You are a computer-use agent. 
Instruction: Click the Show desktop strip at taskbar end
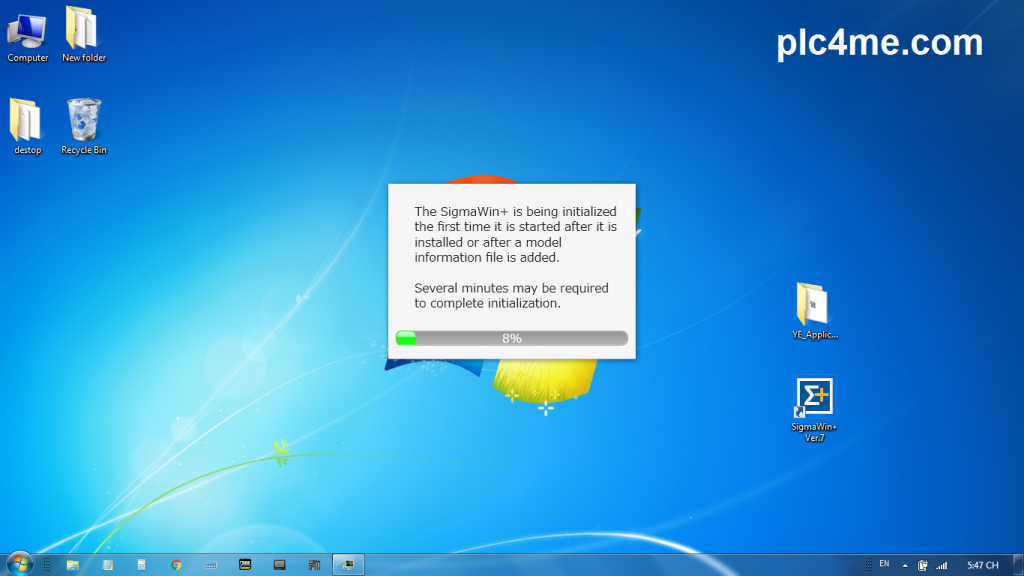pyautogui.click(x=1019, y=565)
